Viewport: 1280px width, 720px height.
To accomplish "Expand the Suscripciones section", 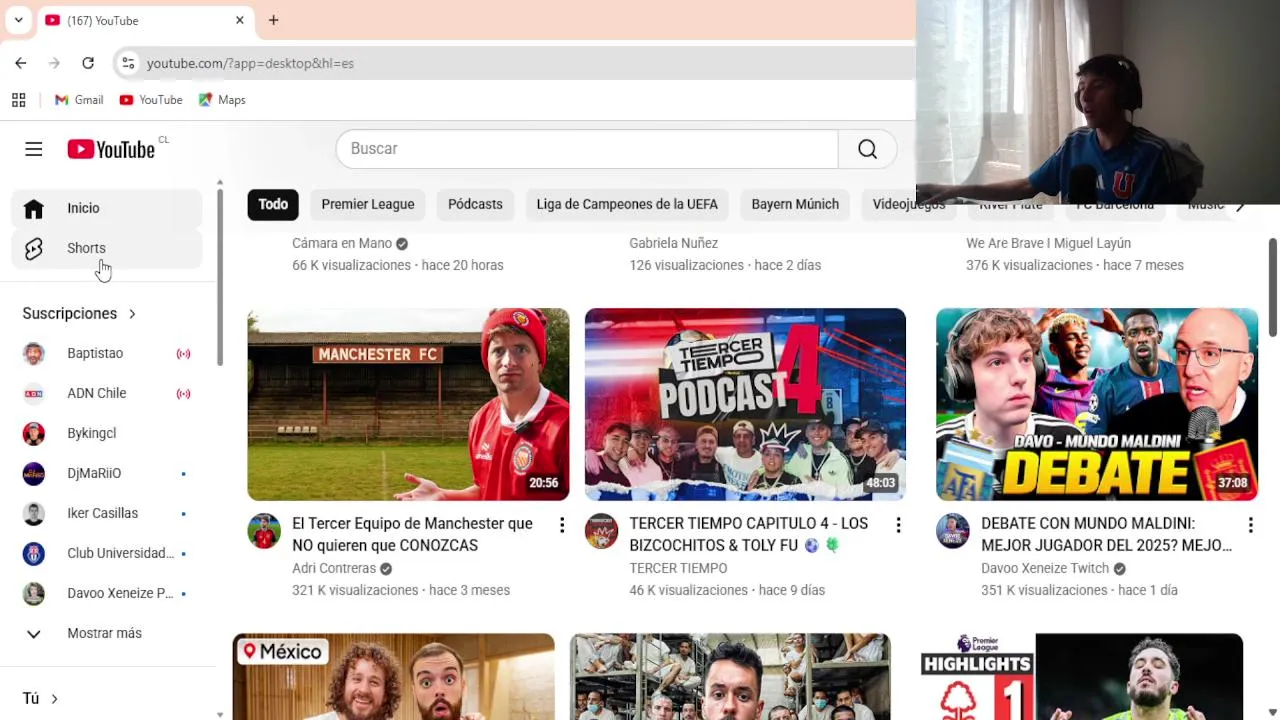I will [x=79, y=313].
